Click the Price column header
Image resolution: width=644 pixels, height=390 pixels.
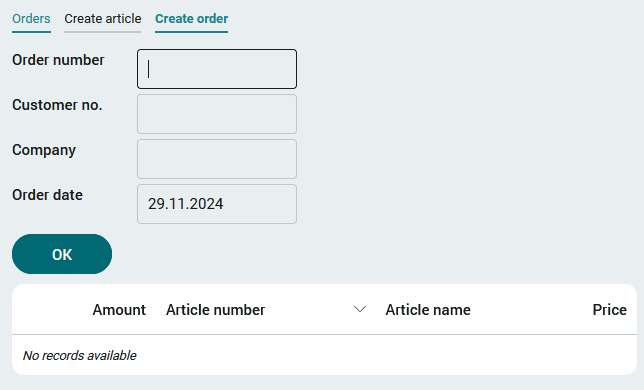pos(610,310)
